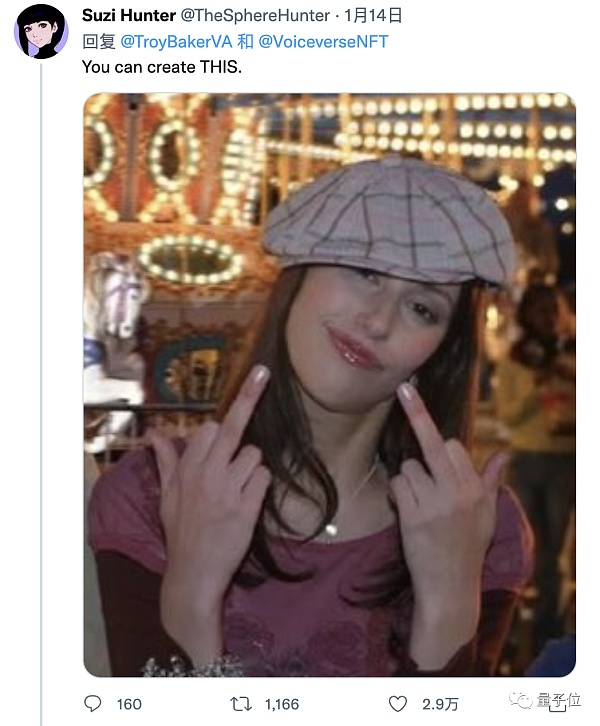Open the @TroyBakerVA mention link
This screenshot has width=600, height=726.
[x=176, y=42]
